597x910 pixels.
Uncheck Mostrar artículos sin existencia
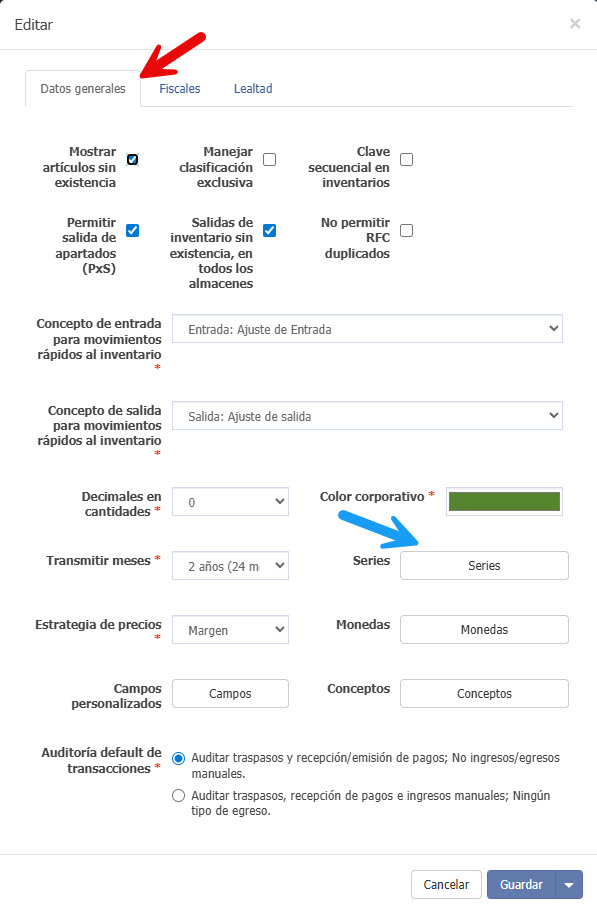tap(131, 158)
